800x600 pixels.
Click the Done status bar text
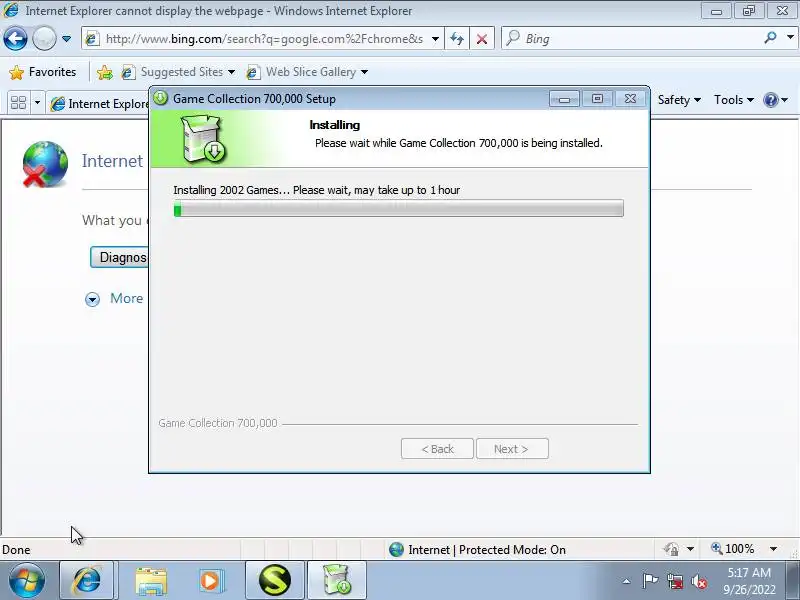[x=16, y=550]
